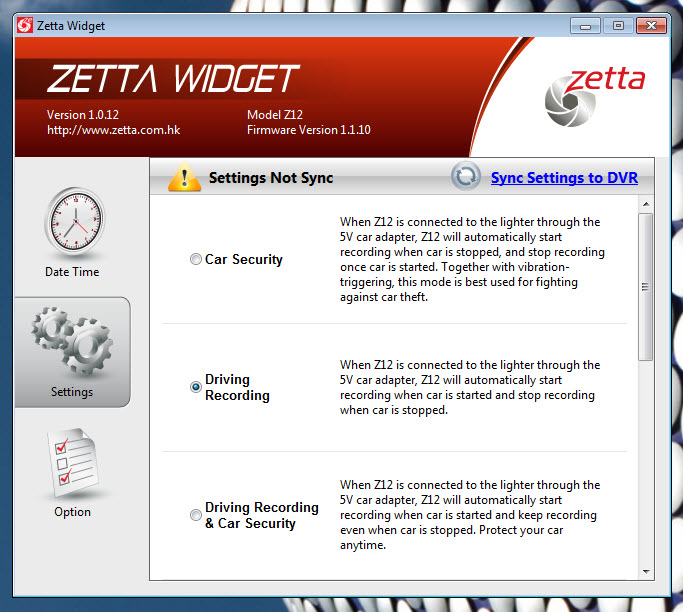Image resolution: width=683 pixels, height=612 pixels.
Task: Click the vertical scrollbar thumb
Action: 646,287
